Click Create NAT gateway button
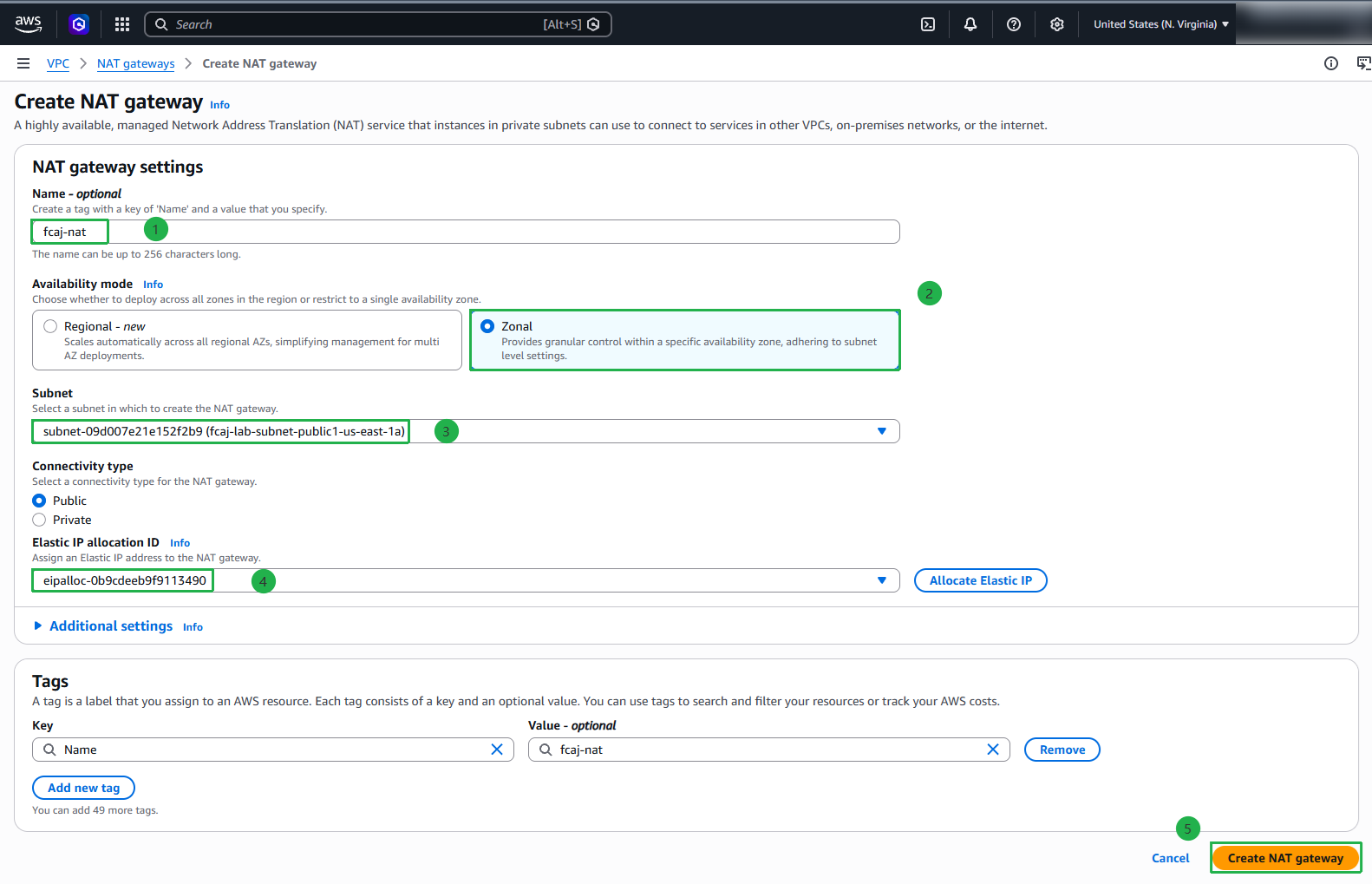 (1285, 858)
